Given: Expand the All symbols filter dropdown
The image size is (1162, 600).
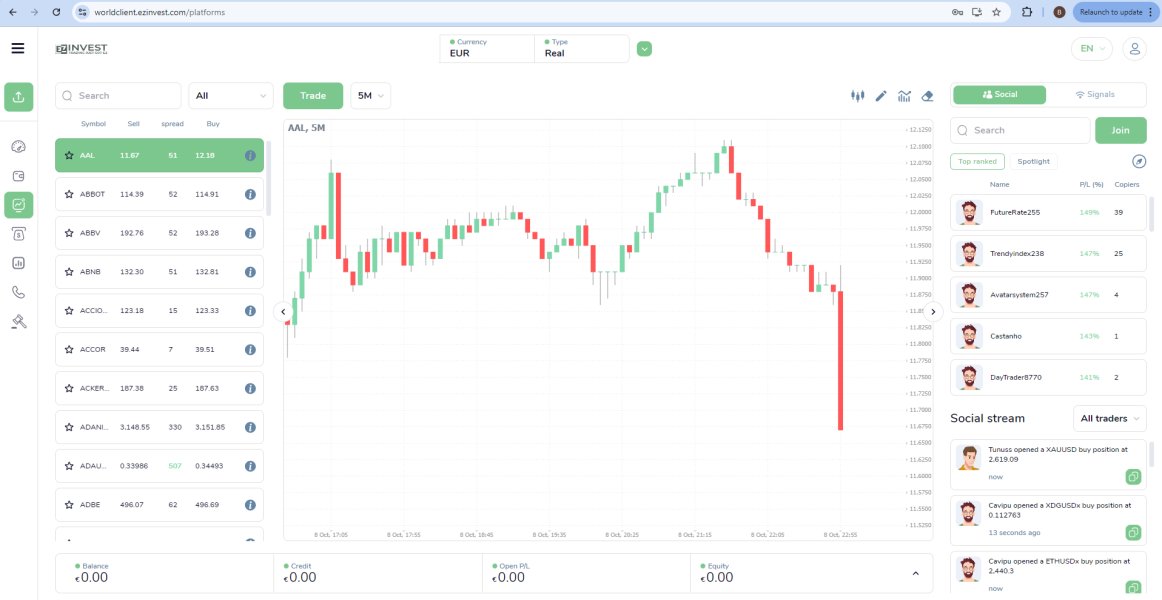Looking at the screenshot, I should tap(230, 96).
